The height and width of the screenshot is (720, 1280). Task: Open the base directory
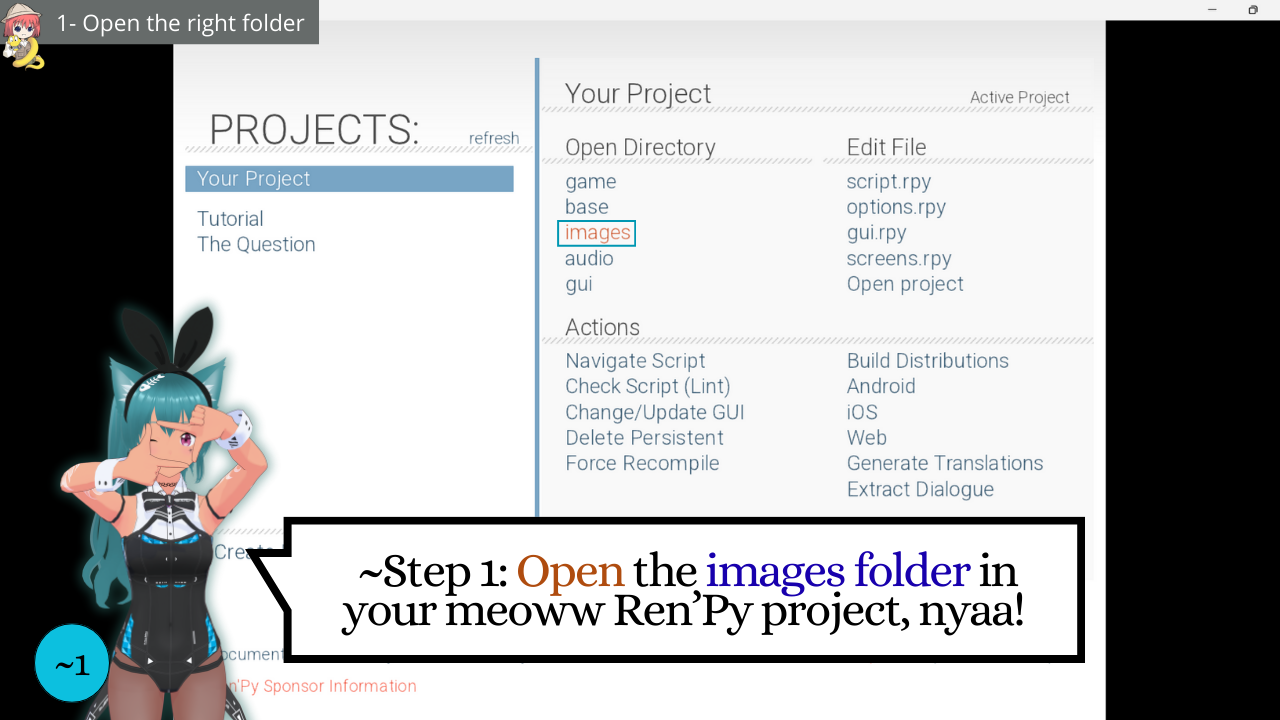tap(587, 207)
